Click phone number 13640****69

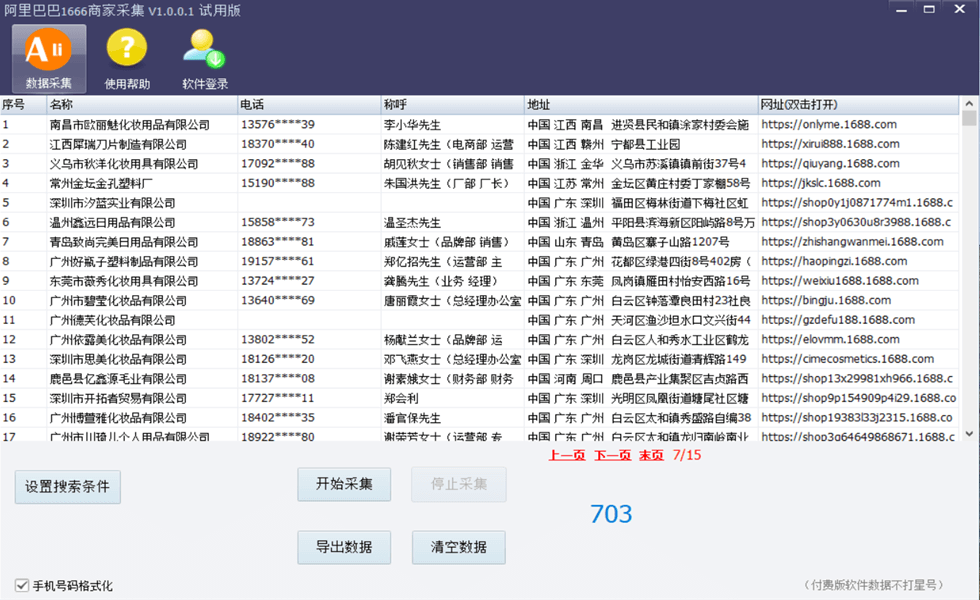click(278, 301)
